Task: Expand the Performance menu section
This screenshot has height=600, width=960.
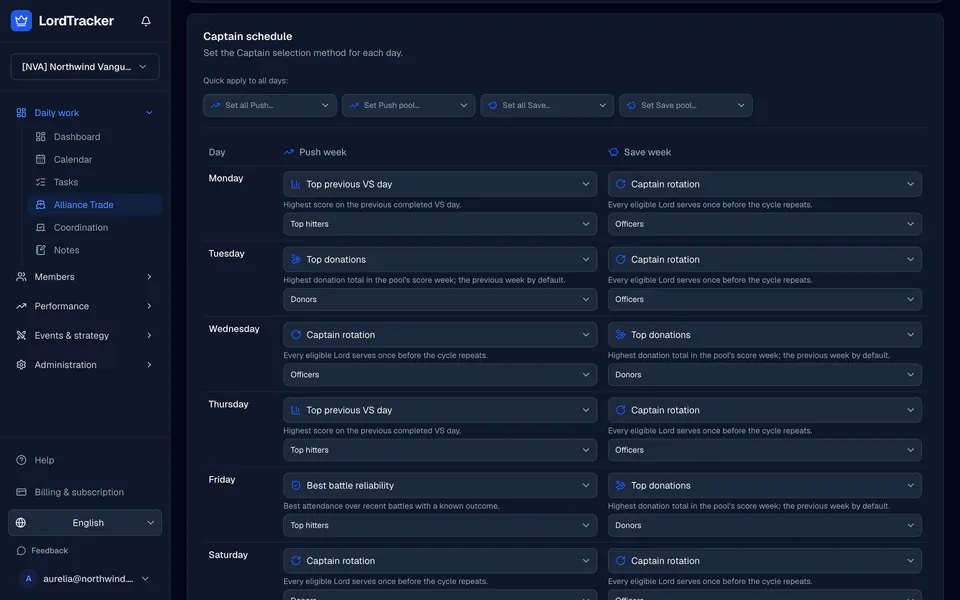Action: (84, 306)
